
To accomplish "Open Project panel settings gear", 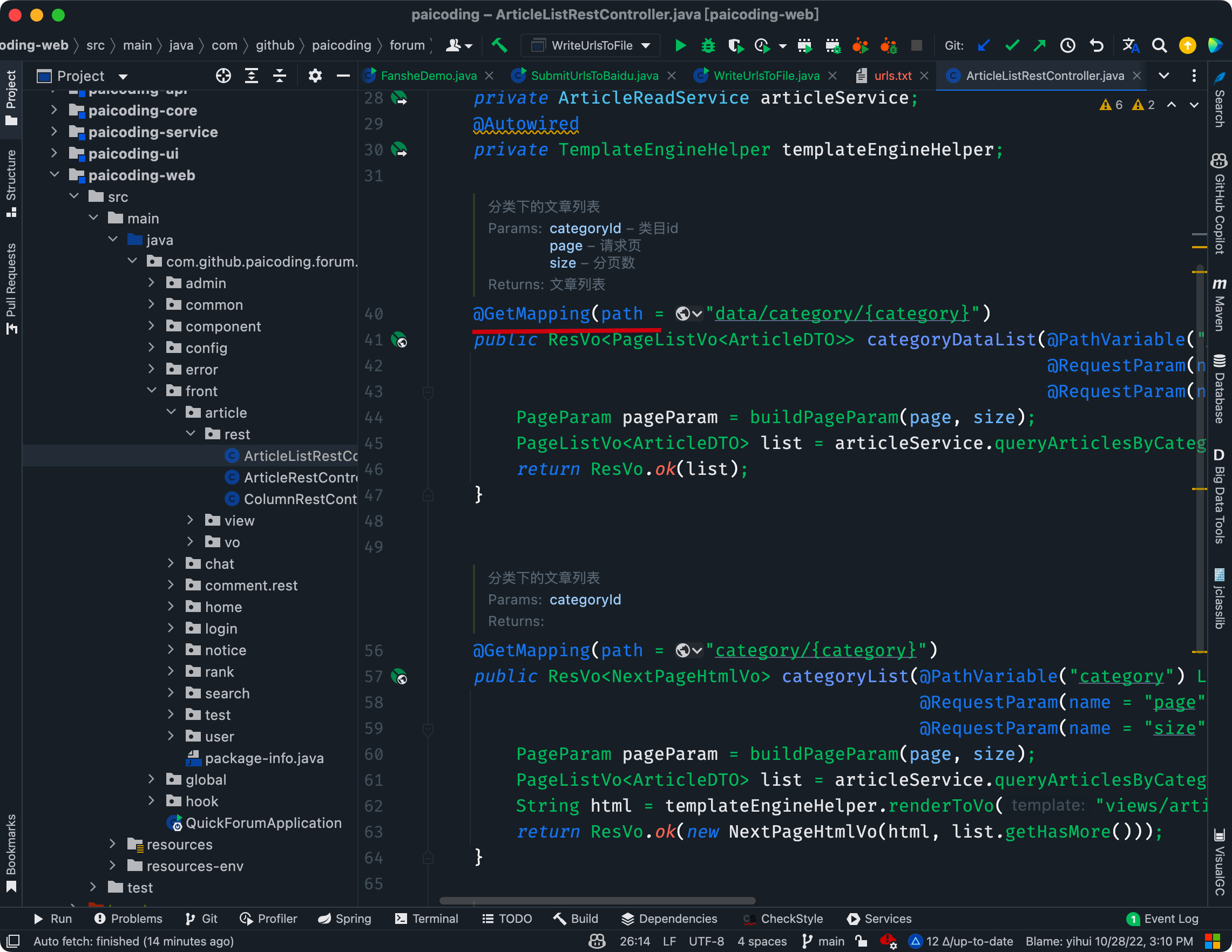I will (x=315, y=76).
